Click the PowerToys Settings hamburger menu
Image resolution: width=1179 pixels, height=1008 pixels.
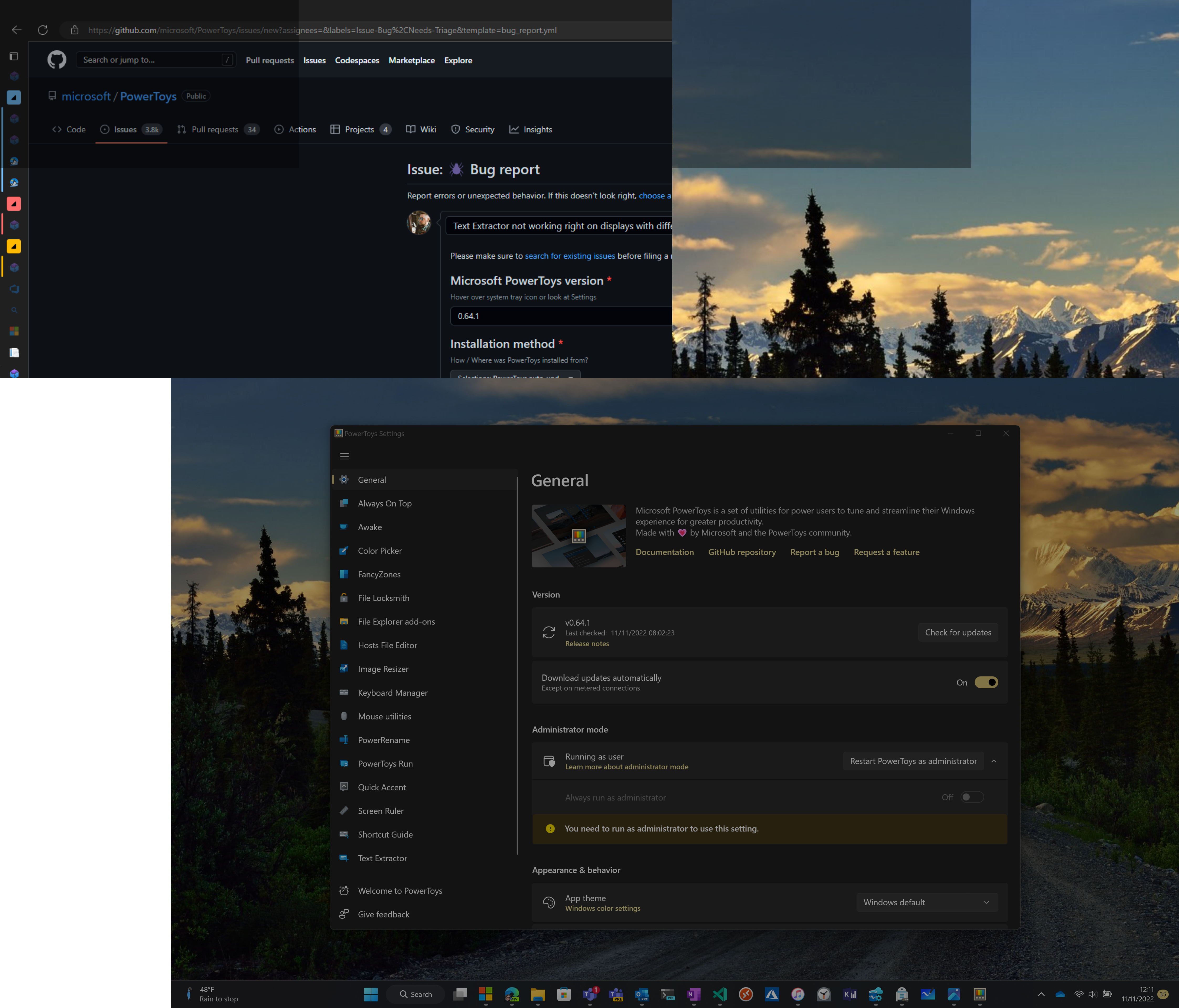click(x=344, y=456)
